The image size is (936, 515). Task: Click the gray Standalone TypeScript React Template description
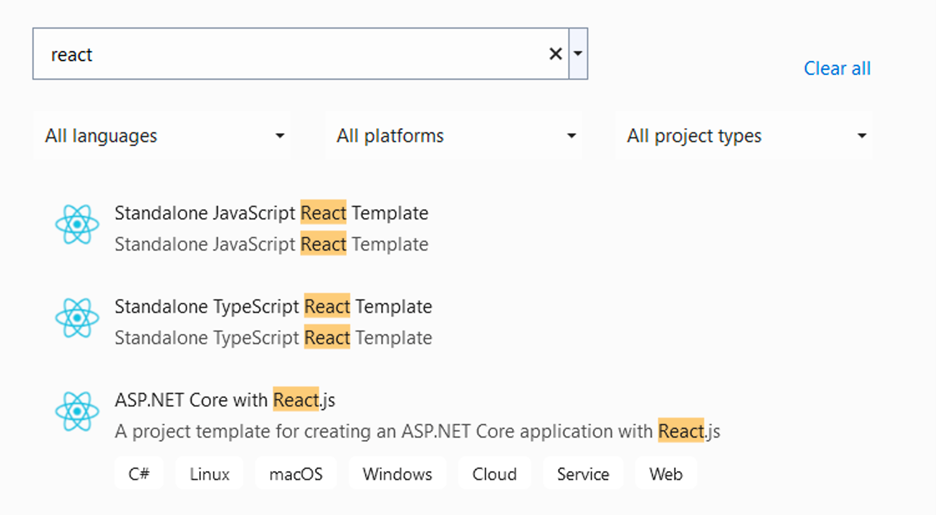click(273, 338)
